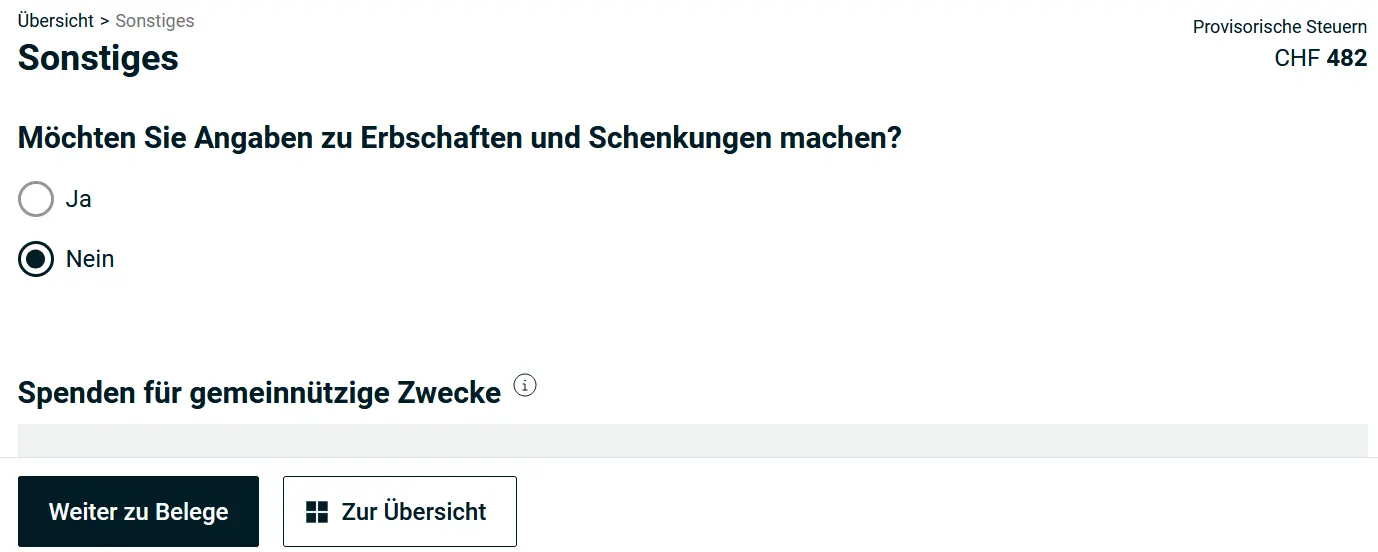The height and width of the screenshot is (552, 1378).
Task: Select the Nein radio button
Action: point(36,259)
